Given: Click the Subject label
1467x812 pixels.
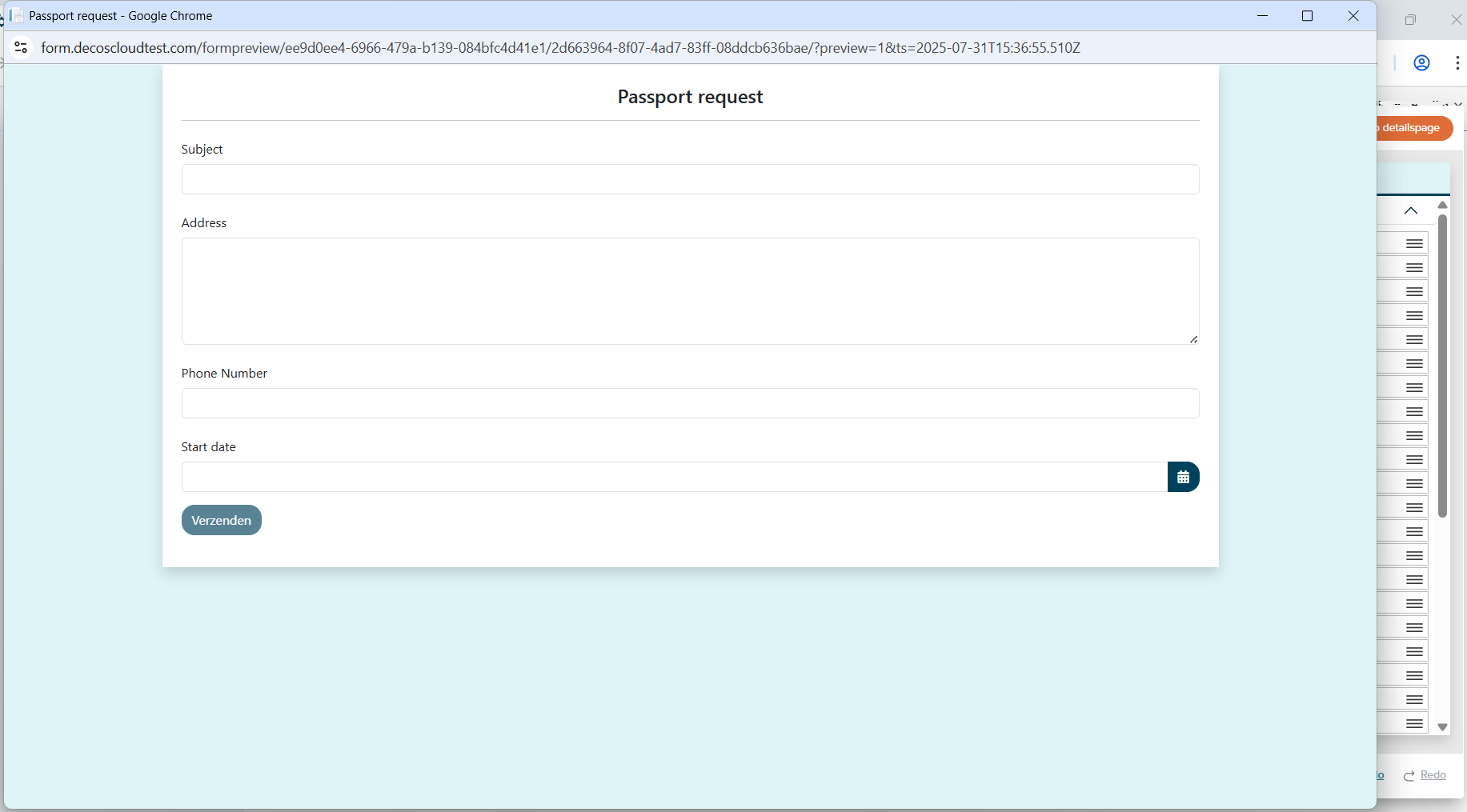Looking at the screenshot, I should pos(202,150).
